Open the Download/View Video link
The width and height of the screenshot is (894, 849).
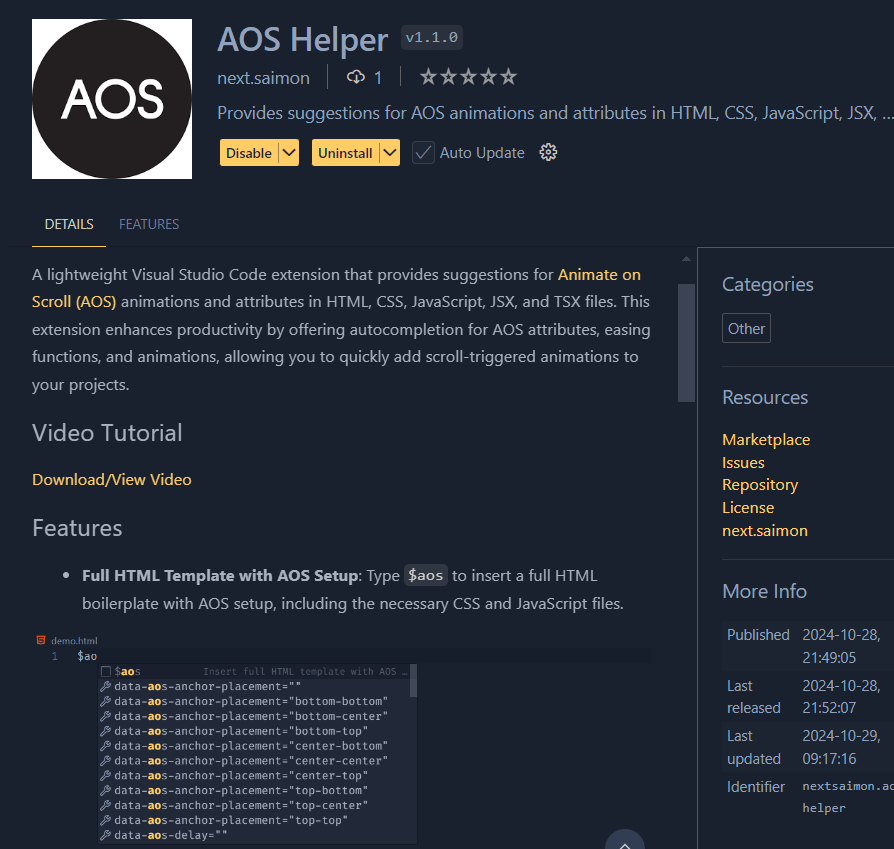[x=112, y=479]
